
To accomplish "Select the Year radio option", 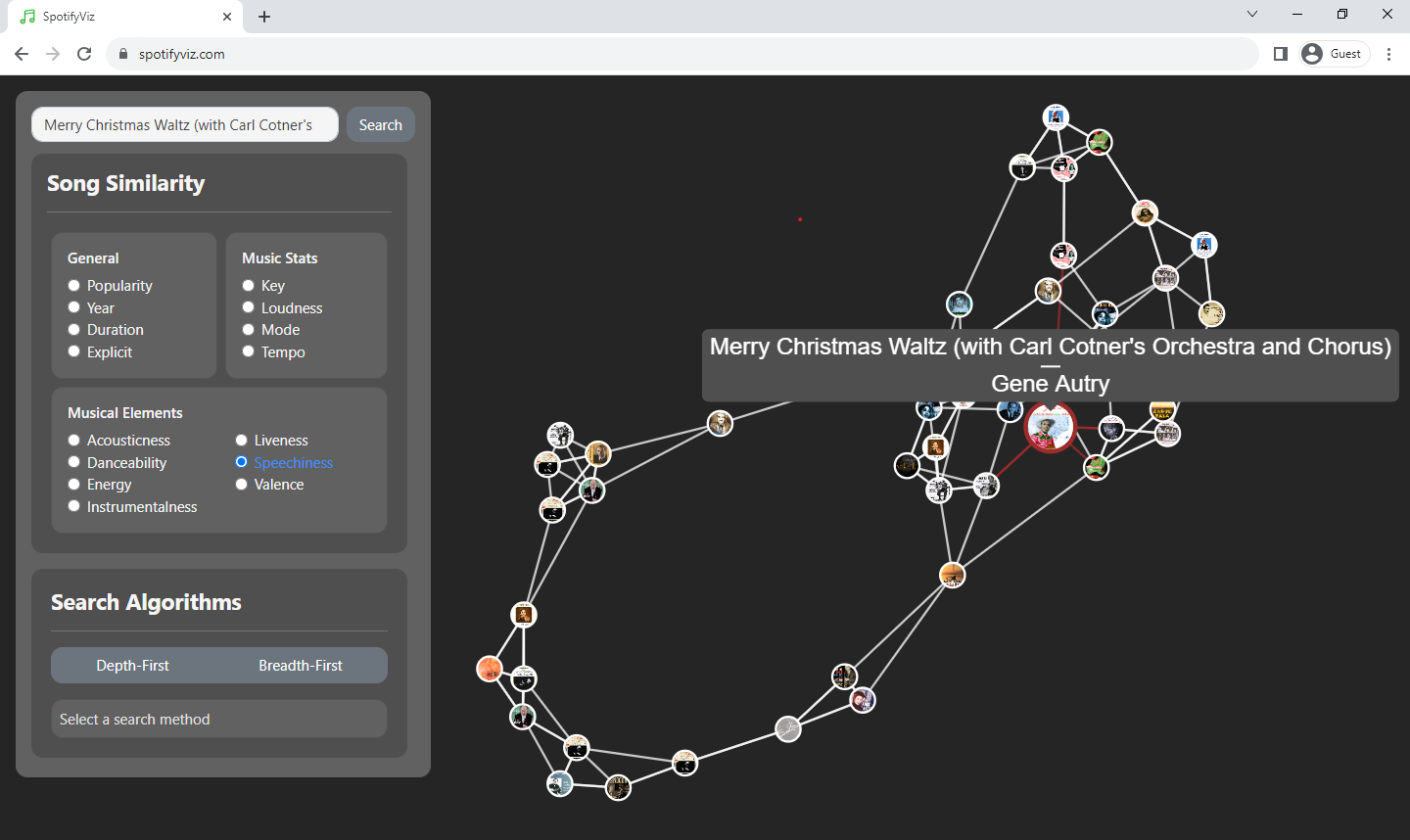I will (73, 307).
